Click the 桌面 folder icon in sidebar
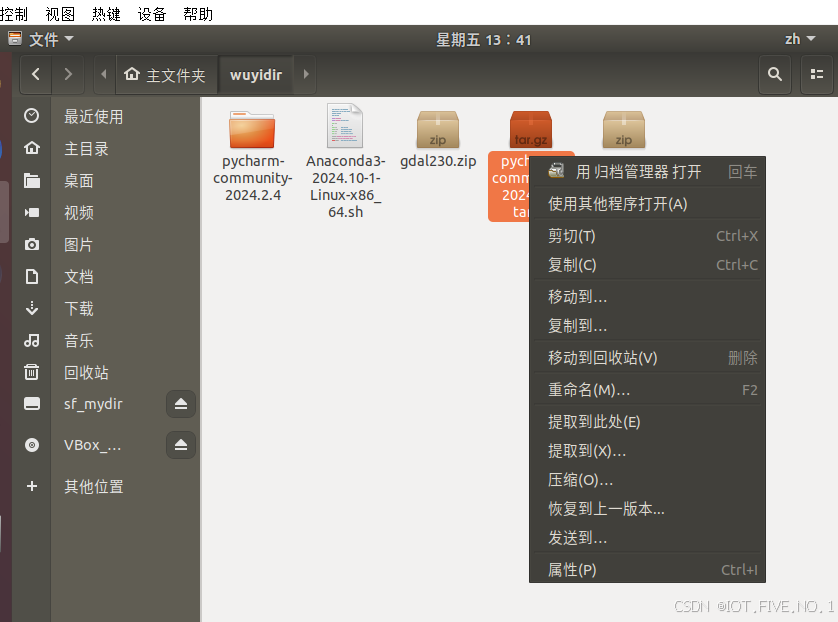This screenshot has width=838, height=622. tap(32, 180)
